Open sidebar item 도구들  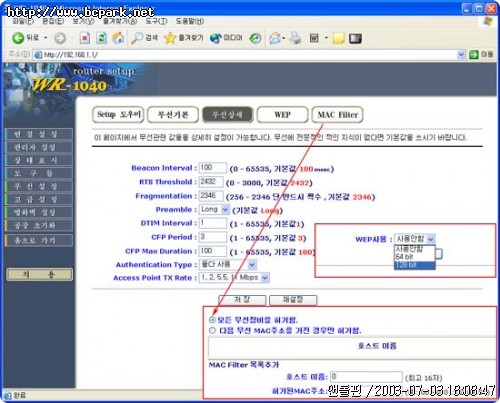click(x=39, y=173)
